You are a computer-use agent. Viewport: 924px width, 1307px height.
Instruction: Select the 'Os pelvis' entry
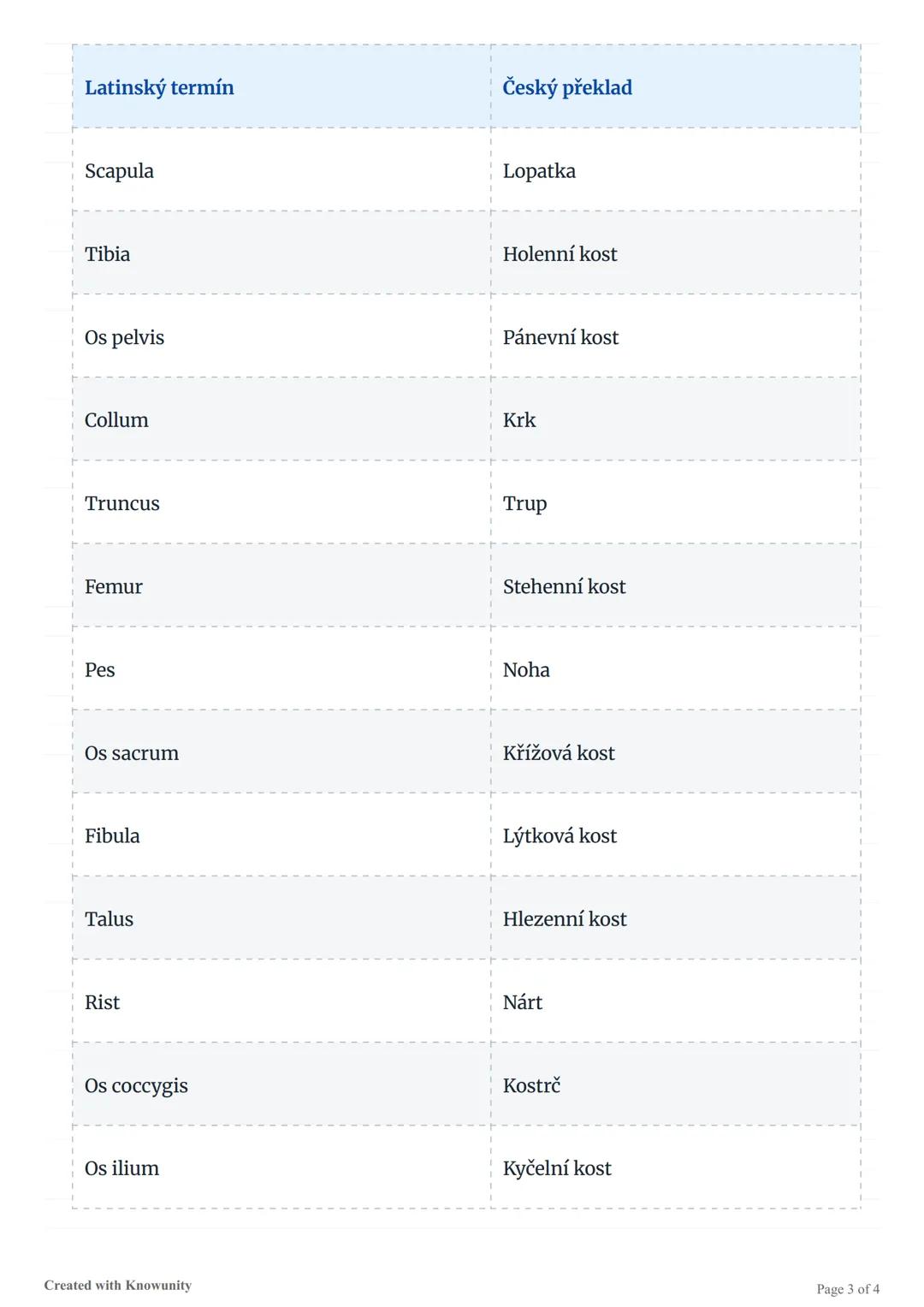tap(125, 337)
